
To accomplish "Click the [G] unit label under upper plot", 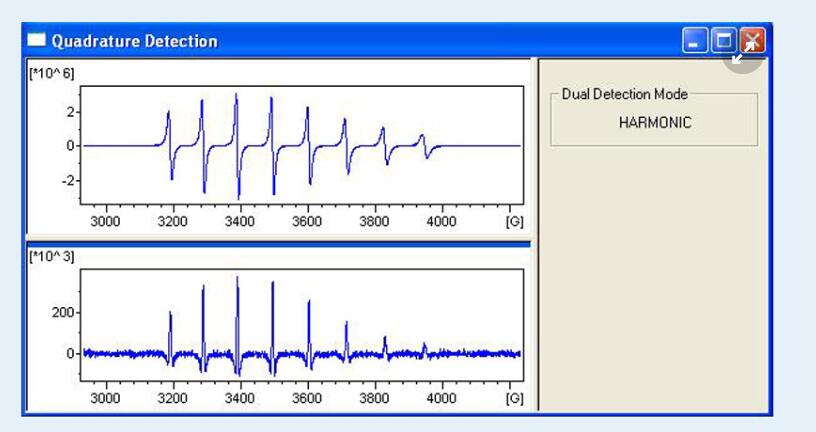I will pos(514,222).
